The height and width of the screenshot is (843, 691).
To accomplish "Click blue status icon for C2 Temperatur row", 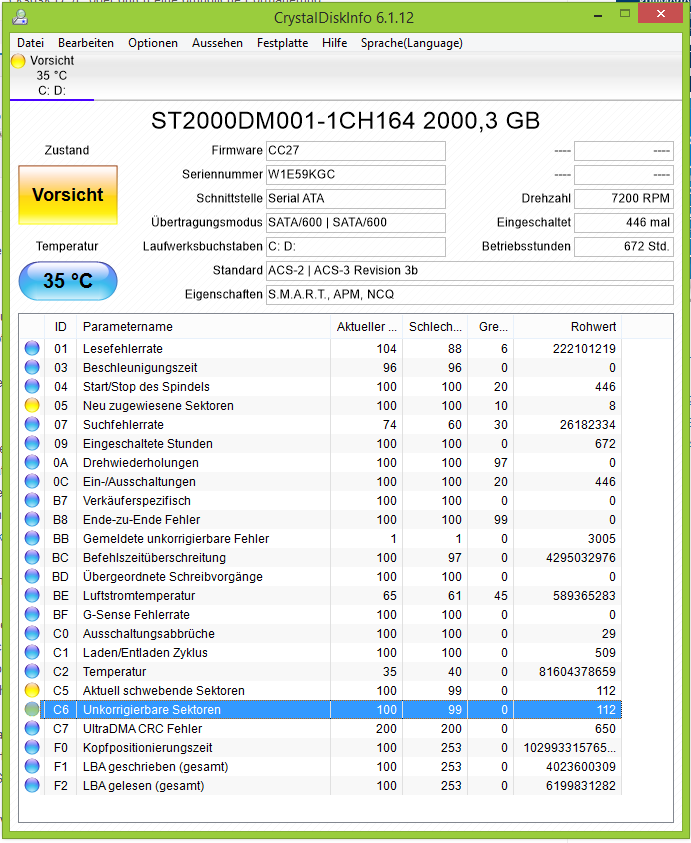I will [32, 671].
